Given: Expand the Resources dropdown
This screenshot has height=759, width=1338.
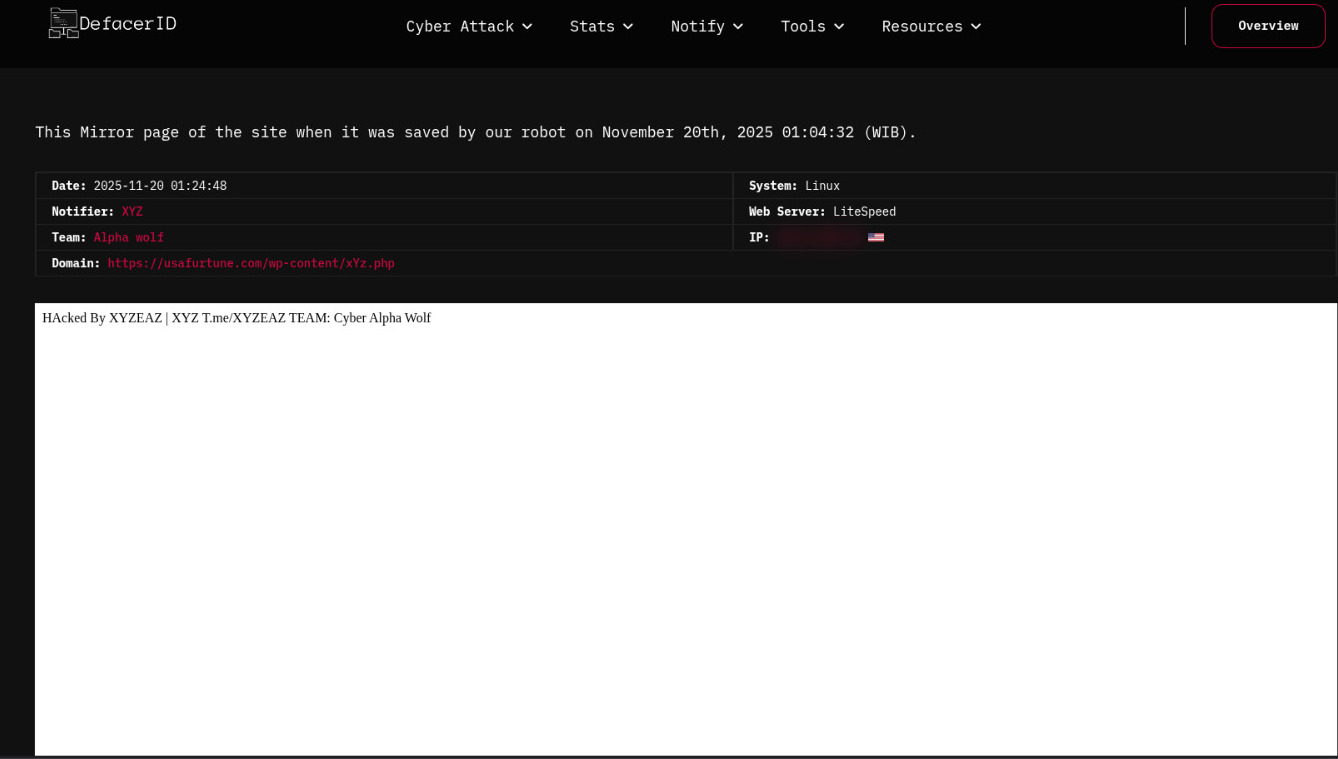Looking at the screenshot, I should [976, 26].
